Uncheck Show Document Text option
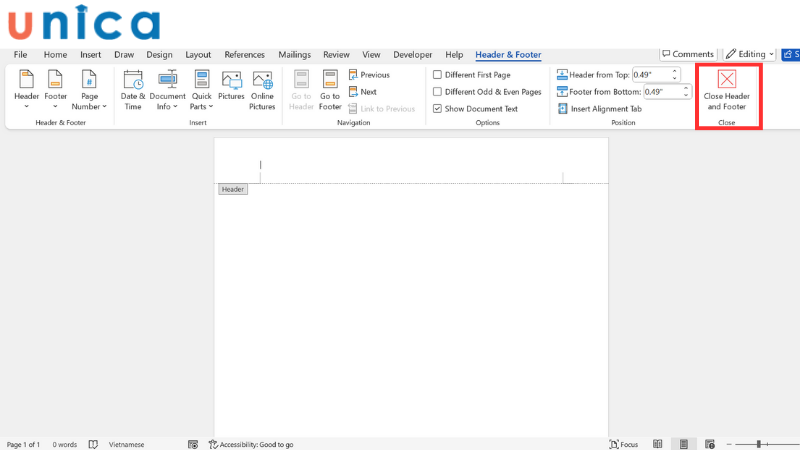The image size is (800, 450). 437,108
